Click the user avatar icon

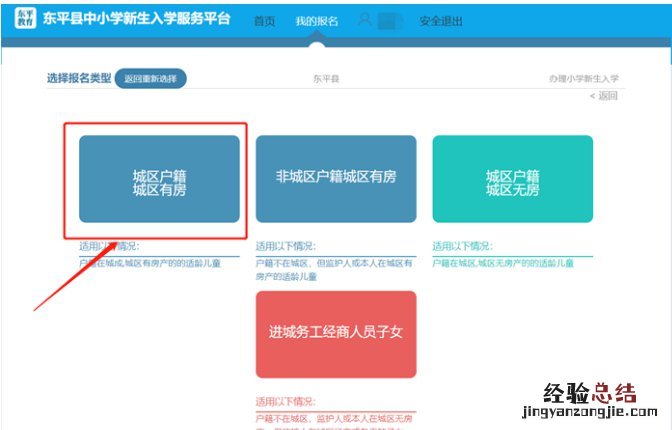point(365,20)
